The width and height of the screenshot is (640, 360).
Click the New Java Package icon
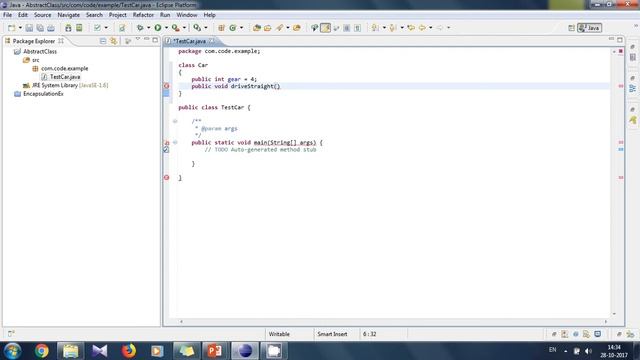(x=221, y=28)
